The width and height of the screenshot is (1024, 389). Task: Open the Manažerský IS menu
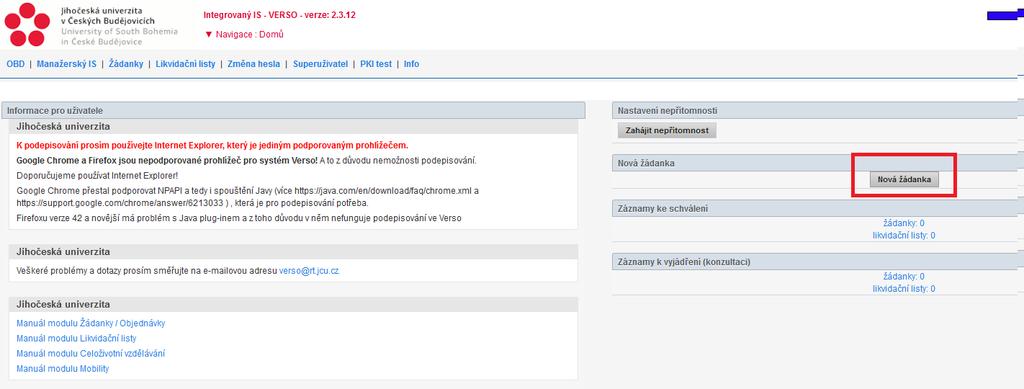[67, 64]
